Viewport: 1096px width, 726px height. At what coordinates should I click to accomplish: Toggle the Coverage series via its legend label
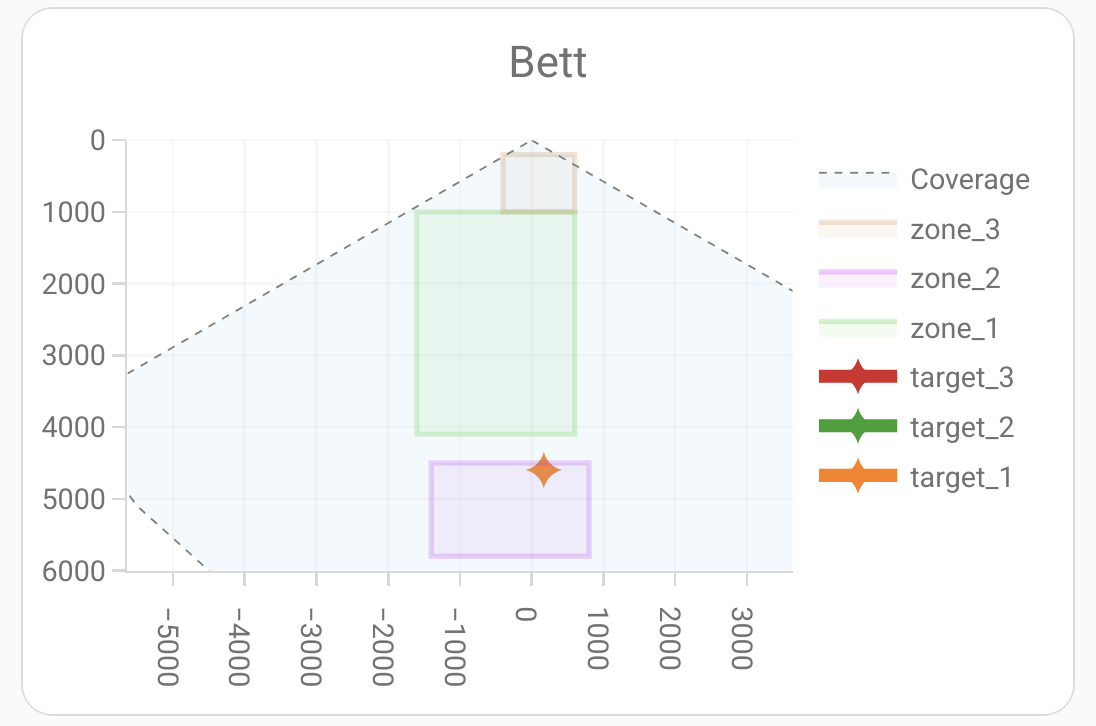[969, 180]
